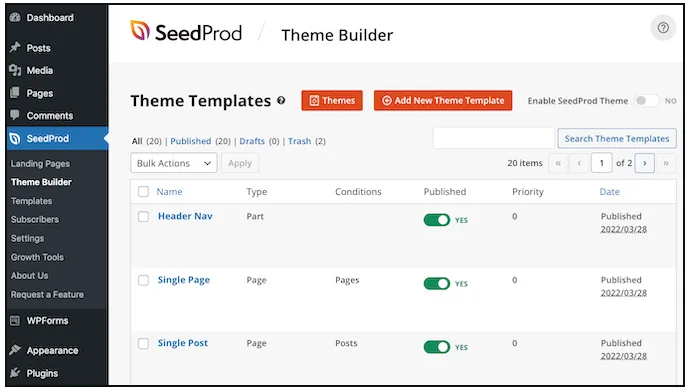
Task: Click the SeedProd leaf icon in sidebar
Action: tap(15, 139)
